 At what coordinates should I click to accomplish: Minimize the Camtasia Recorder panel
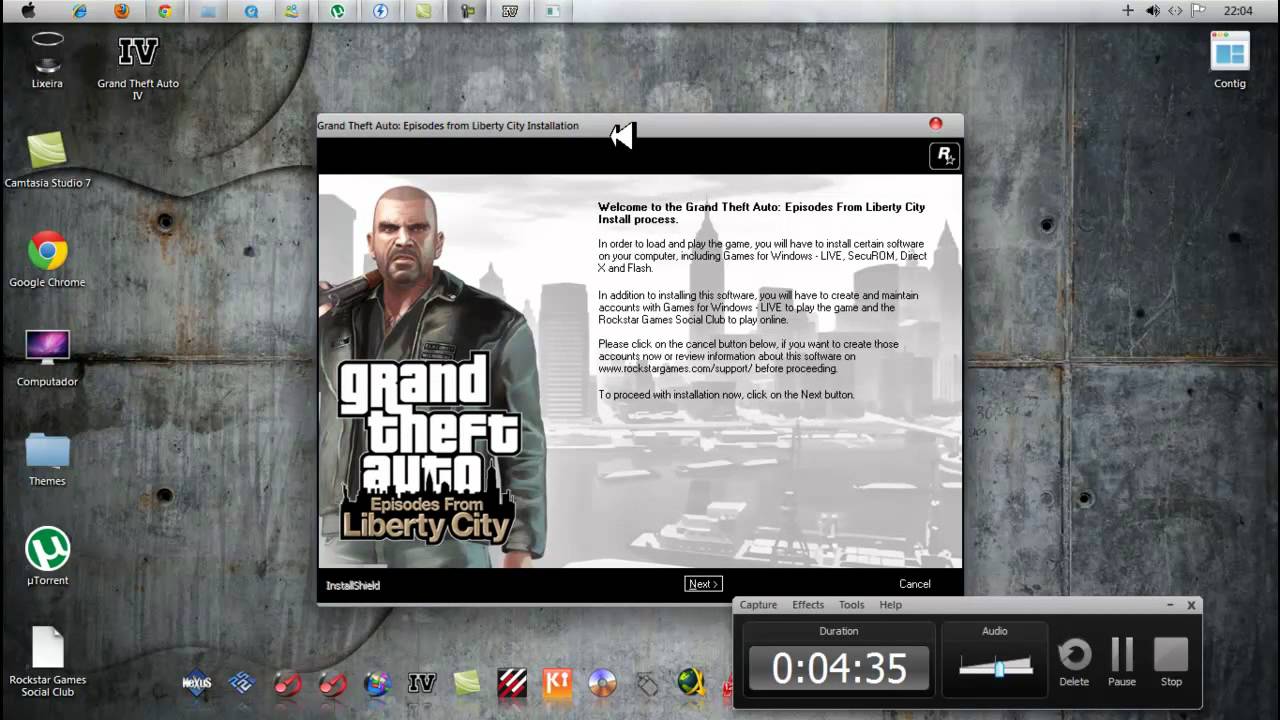click(1170, 605)
